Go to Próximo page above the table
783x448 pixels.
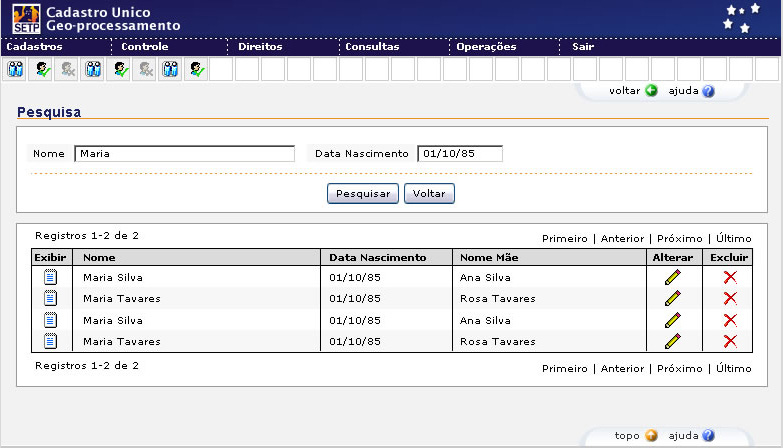(x=679, y=238)
